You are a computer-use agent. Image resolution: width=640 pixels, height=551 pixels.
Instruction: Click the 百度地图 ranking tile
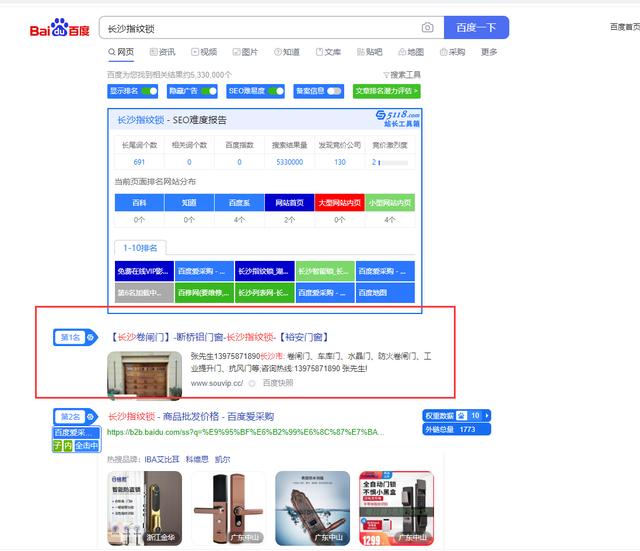(x=385, y=293)
